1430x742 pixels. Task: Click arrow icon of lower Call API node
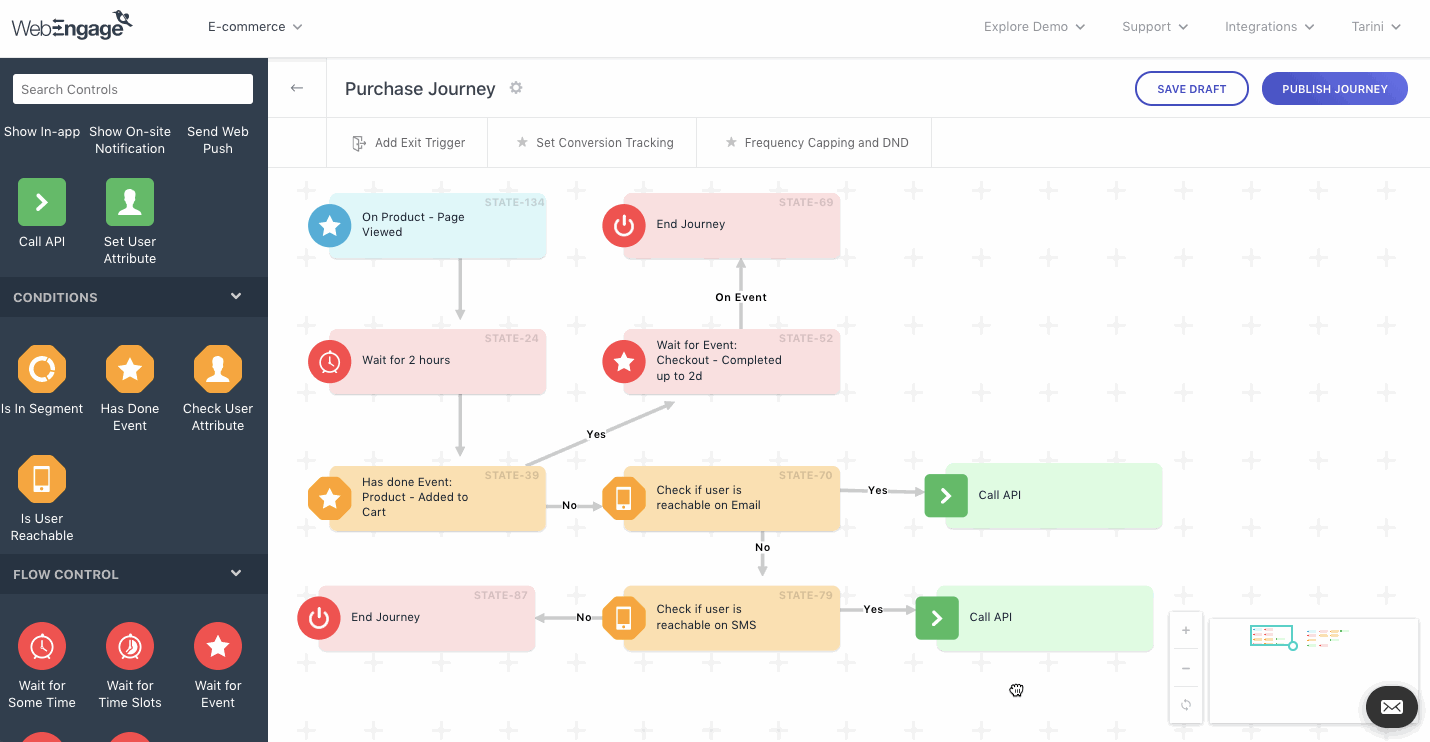coord(937,618)
